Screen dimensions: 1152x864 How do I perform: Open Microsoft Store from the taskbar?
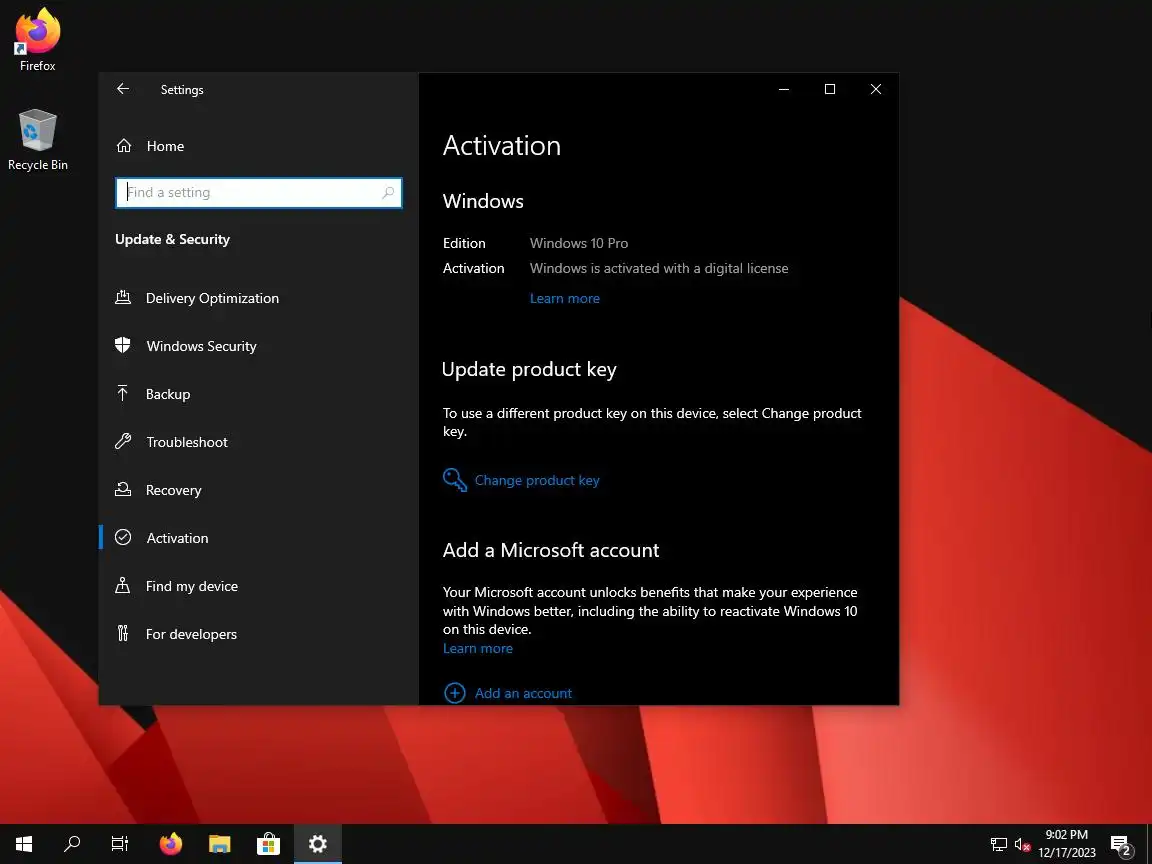(x=268, y=844)
